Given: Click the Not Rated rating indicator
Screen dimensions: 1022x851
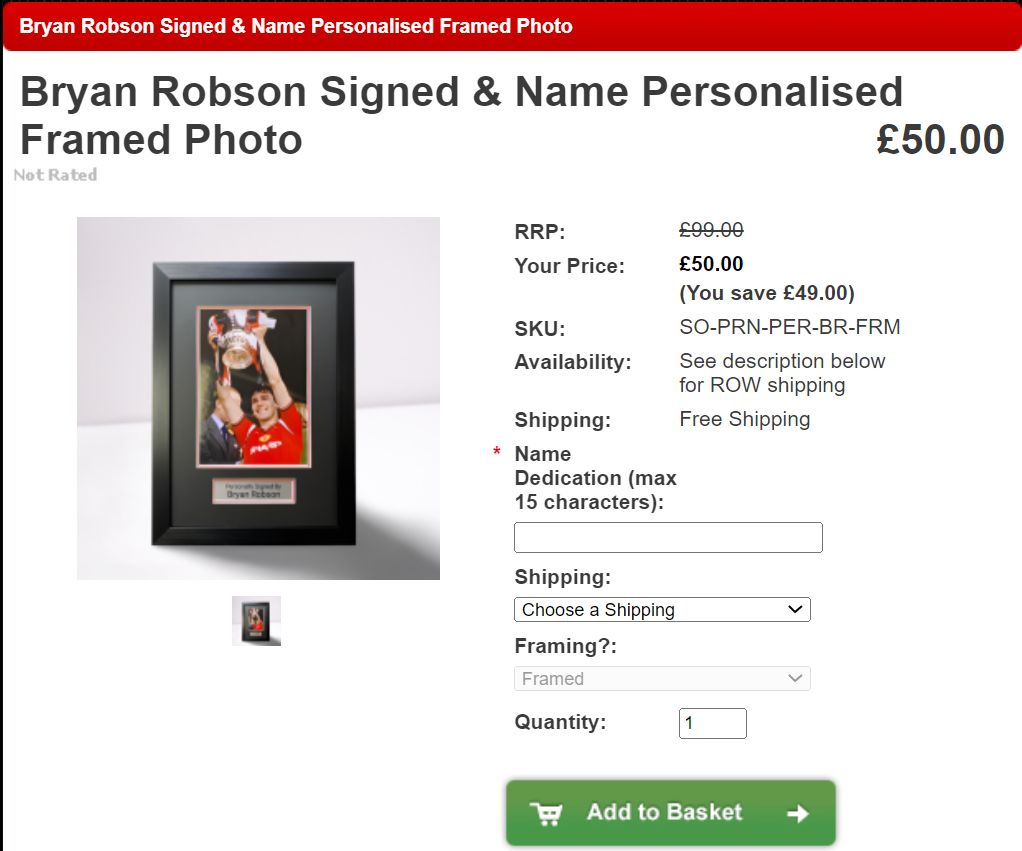Looking at the screenshot, I should tap(55, 175).
